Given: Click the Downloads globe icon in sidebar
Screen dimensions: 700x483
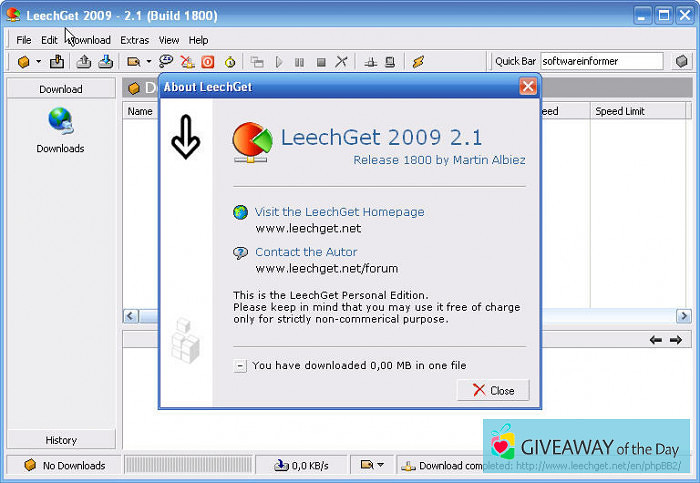Looking at the screenshot, I should tap(60, 121).
